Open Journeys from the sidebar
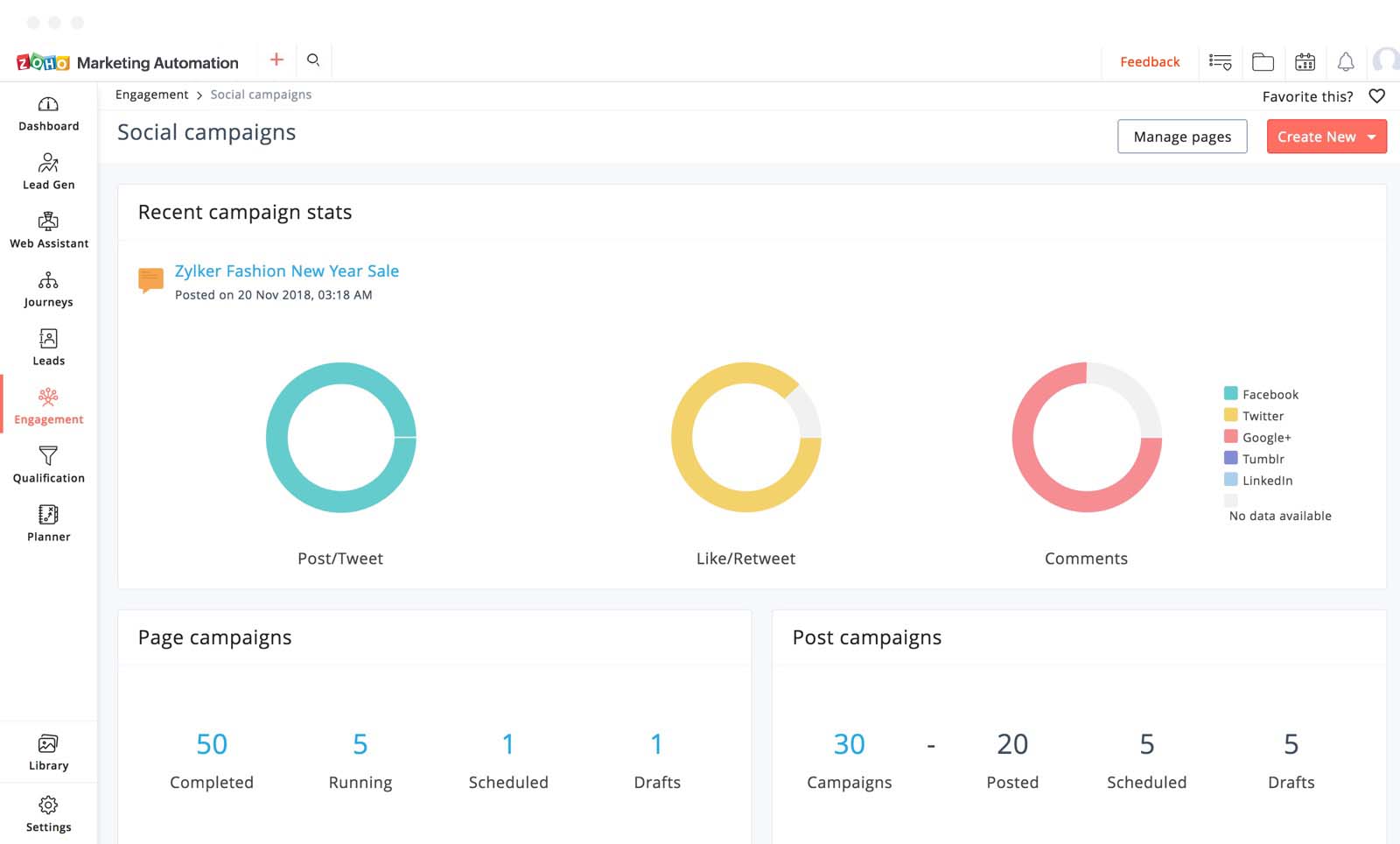1400x844 pixels. tap(48, 290)
